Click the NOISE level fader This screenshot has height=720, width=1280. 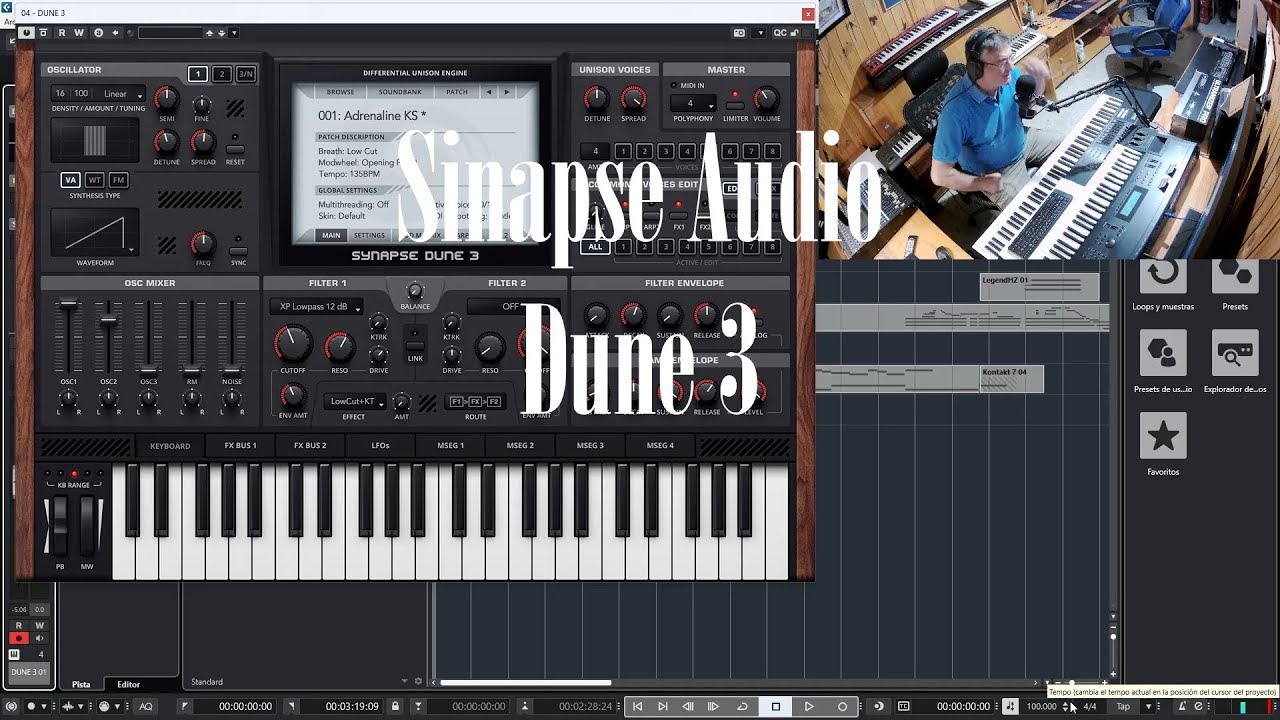point(232,372)
